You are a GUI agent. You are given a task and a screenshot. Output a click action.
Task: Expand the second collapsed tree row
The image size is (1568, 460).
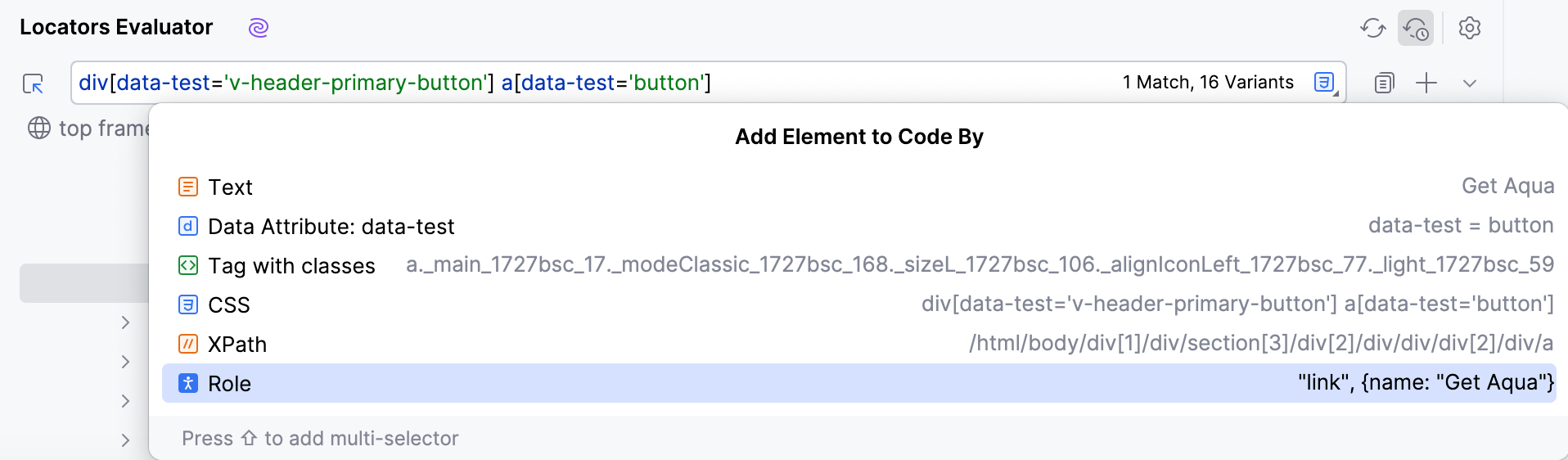(x=125, y=362)
